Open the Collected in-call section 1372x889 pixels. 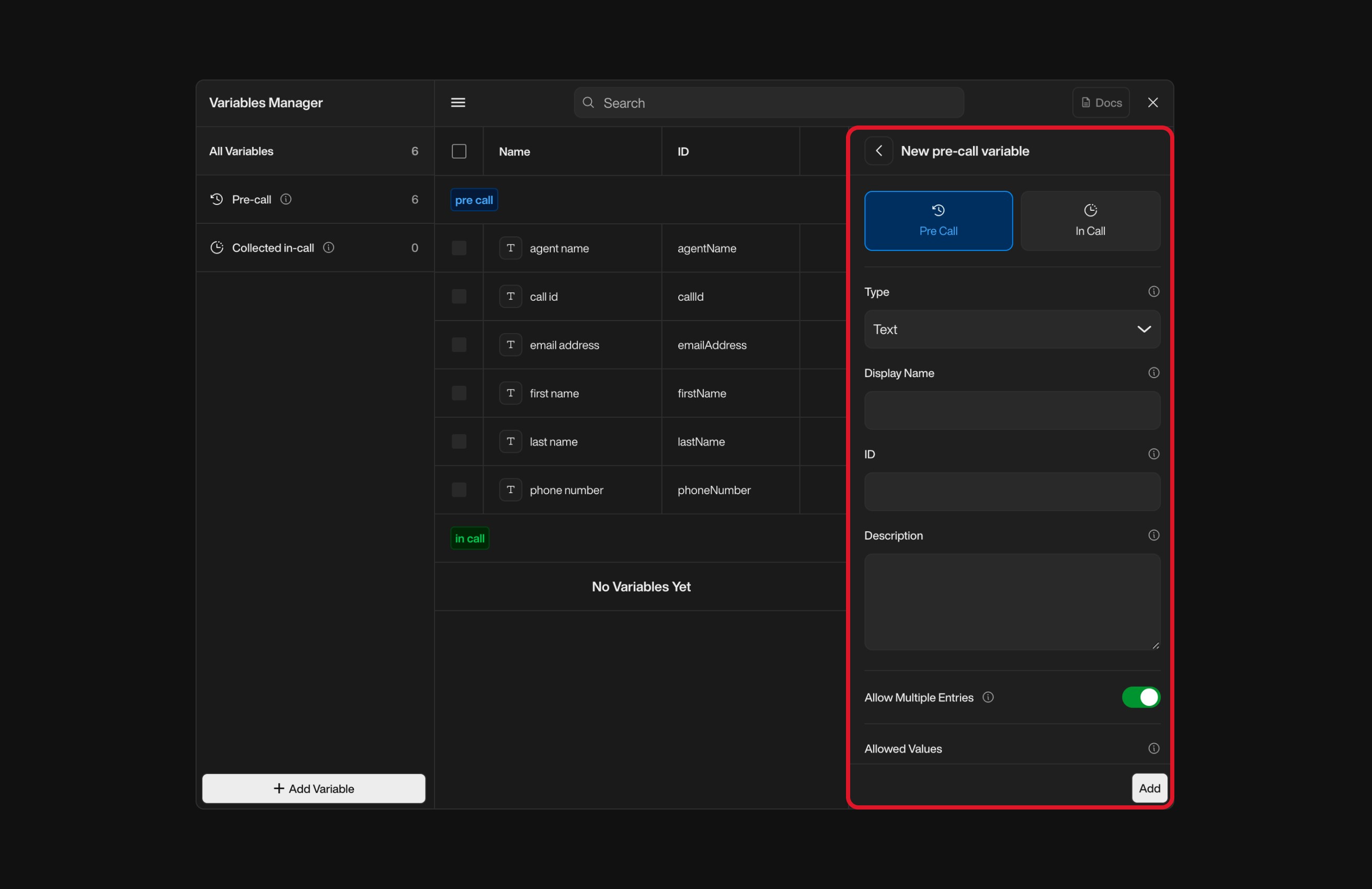(x=272, y=247)
